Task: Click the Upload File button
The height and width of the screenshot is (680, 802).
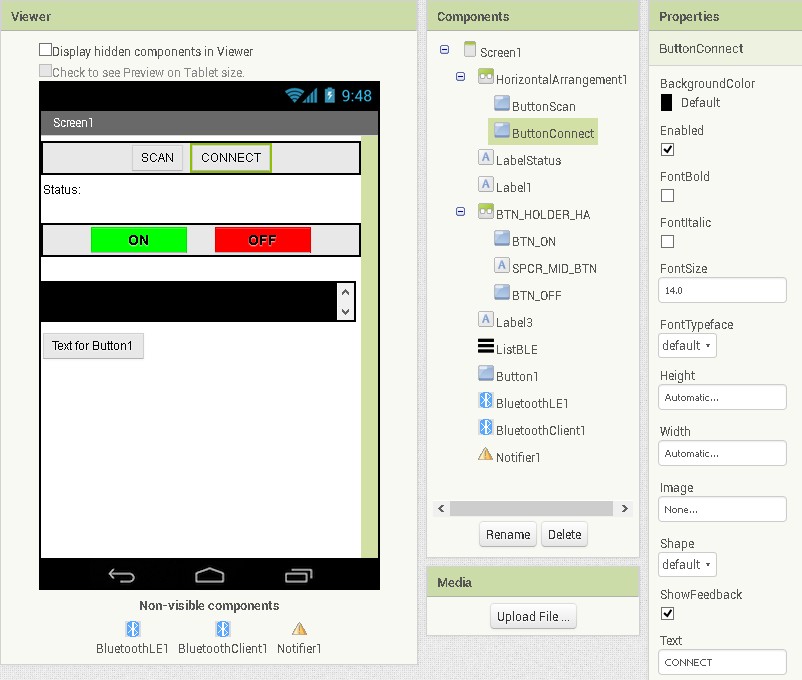Action: 533,617
